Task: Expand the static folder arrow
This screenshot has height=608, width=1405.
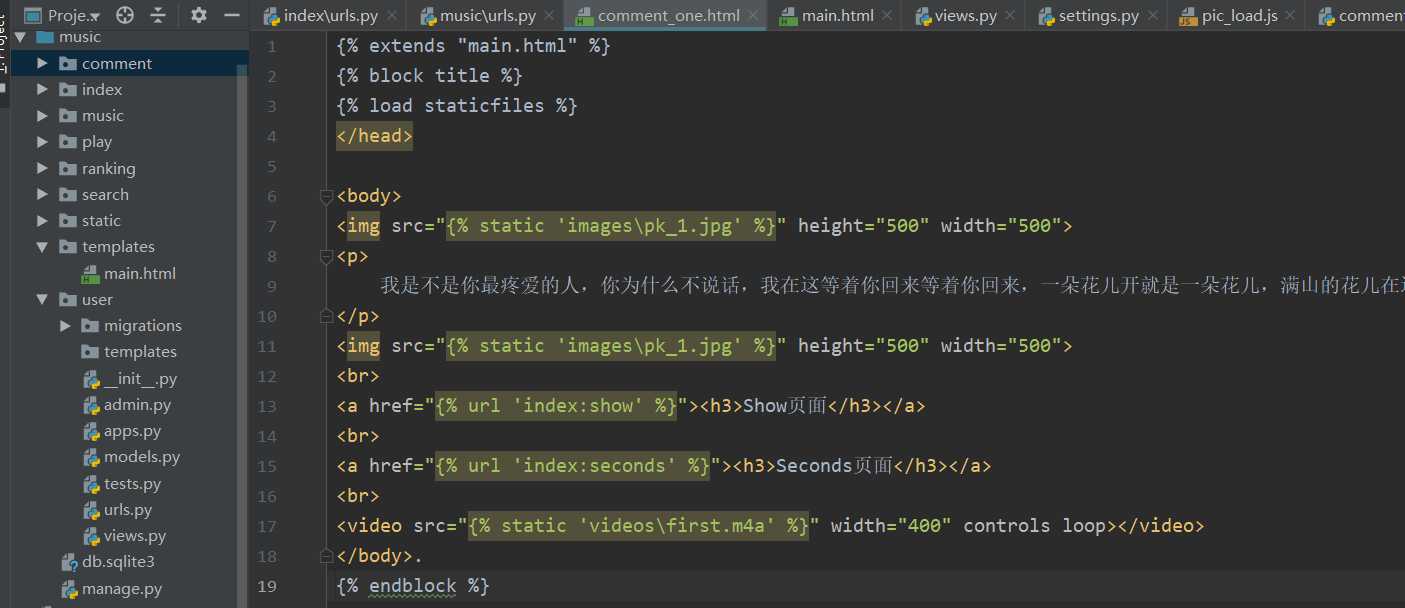Action: [x=42, y=220]
